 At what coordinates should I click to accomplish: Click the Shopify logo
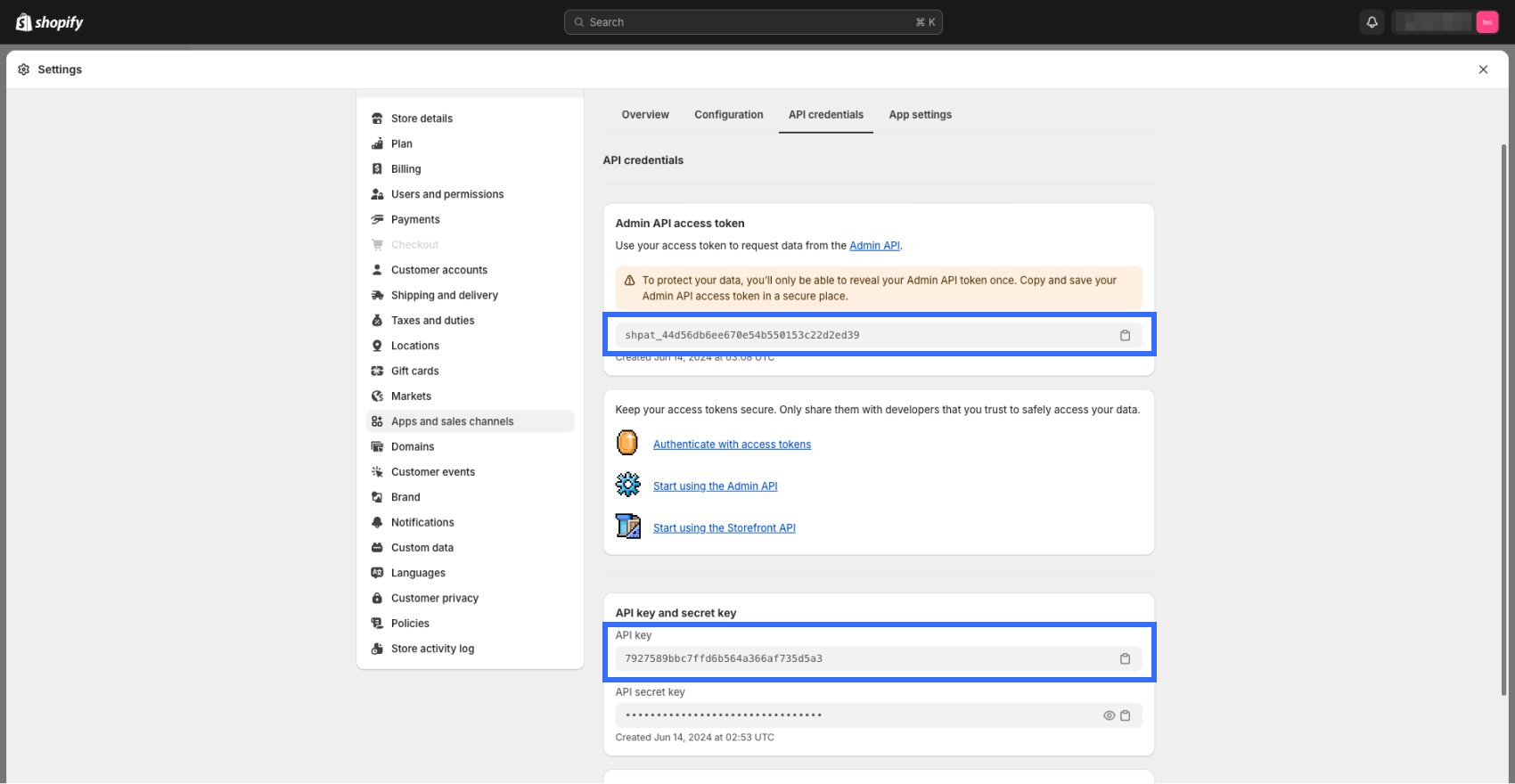pos(50,22)
